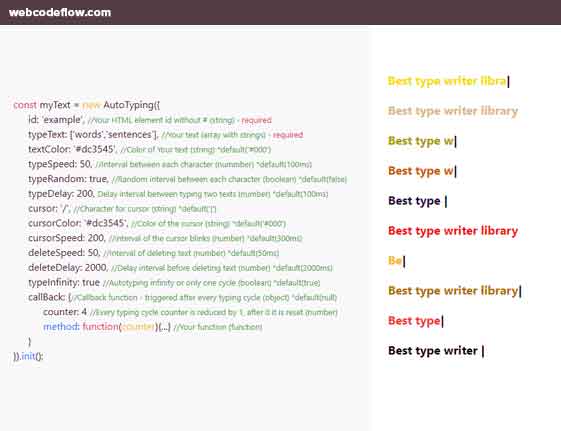This screenshot has width=561, height=431.
Task: Click the 'Color of Your text' comment
Action: [196, 150]
